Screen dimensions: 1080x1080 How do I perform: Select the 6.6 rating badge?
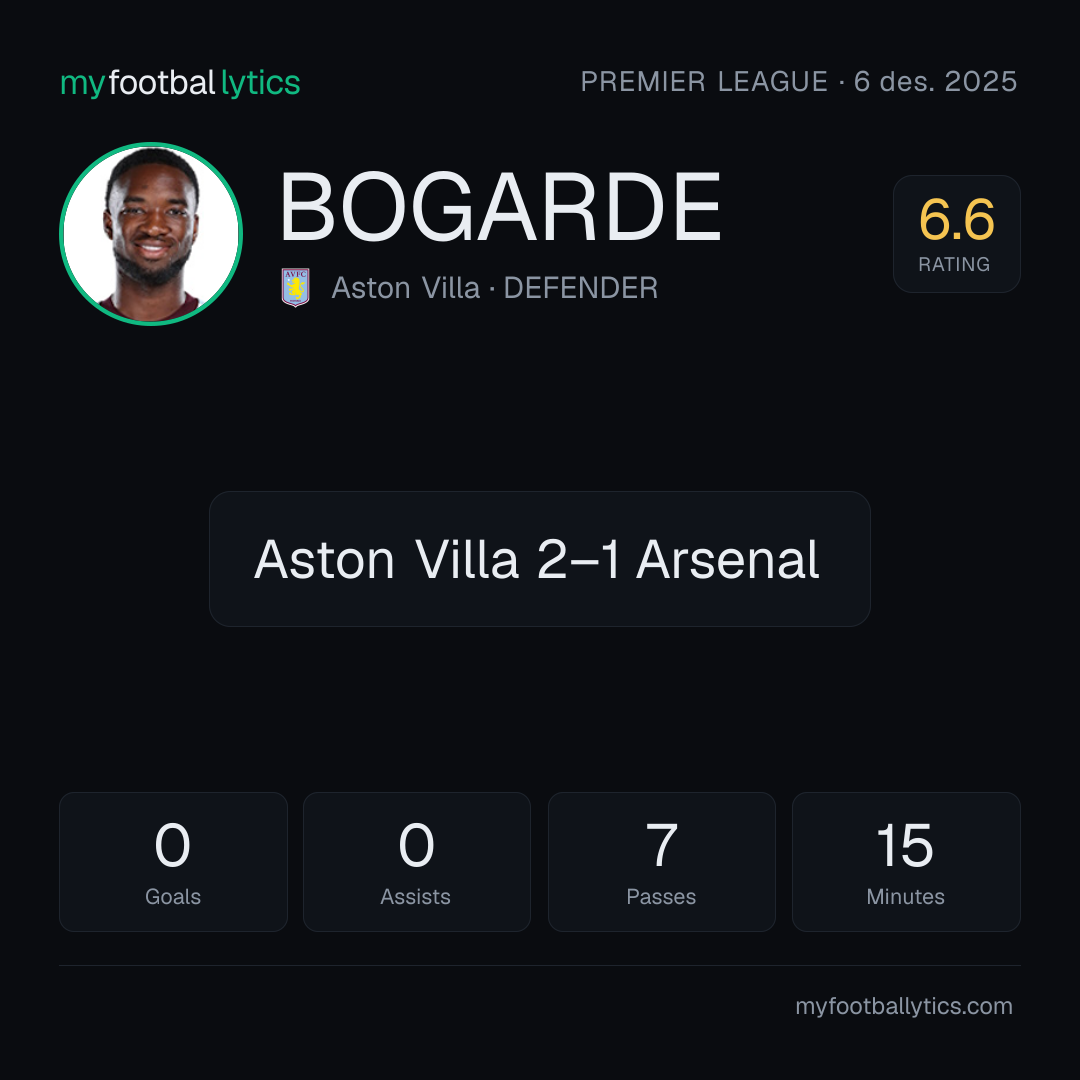click(957, 234)
